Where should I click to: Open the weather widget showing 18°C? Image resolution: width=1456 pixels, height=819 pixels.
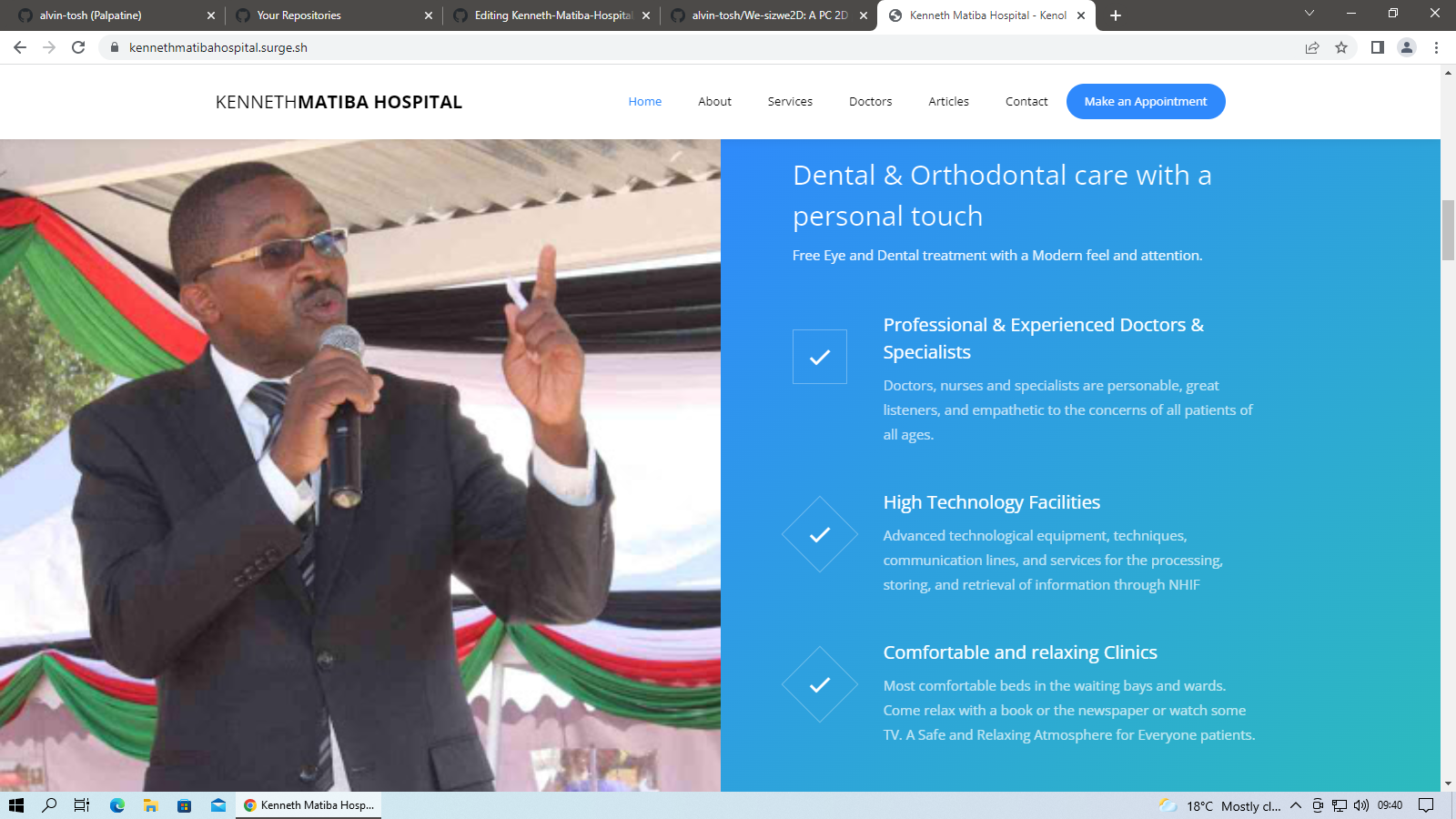click(x=1219, y=805)
